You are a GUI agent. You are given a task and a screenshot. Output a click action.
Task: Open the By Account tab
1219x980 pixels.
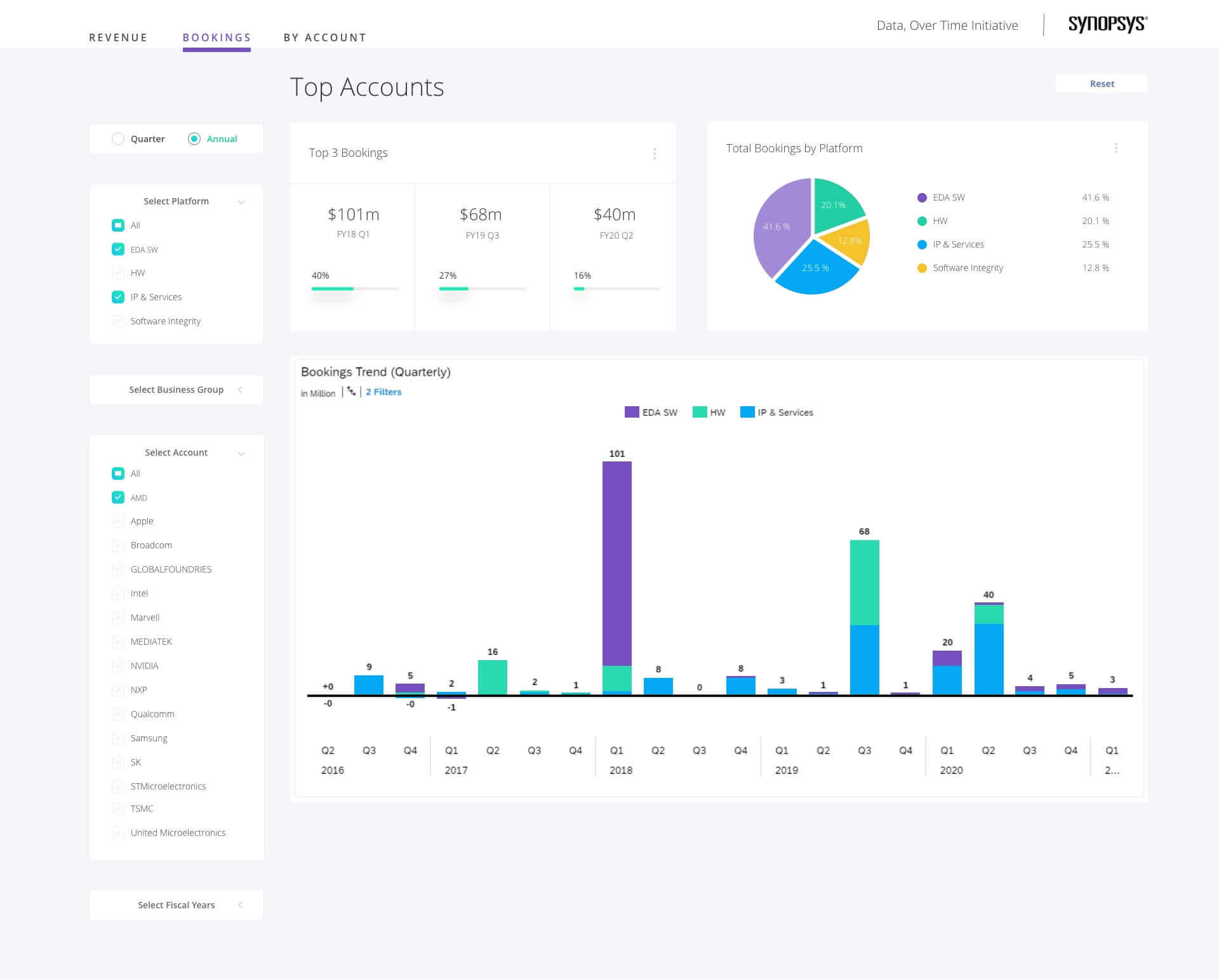pos(324,37)
